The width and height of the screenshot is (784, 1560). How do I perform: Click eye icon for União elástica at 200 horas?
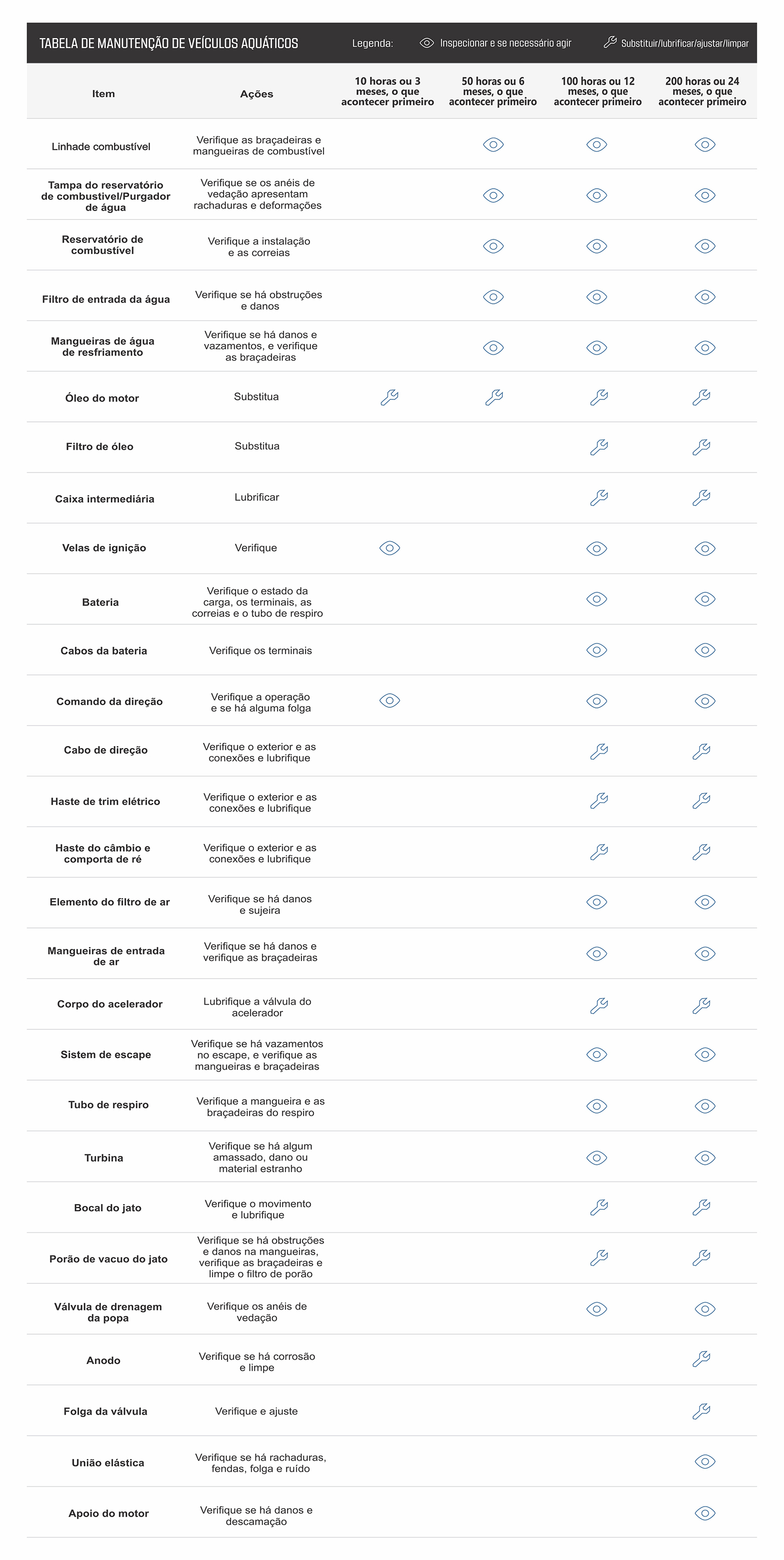tap(705, 1461)
